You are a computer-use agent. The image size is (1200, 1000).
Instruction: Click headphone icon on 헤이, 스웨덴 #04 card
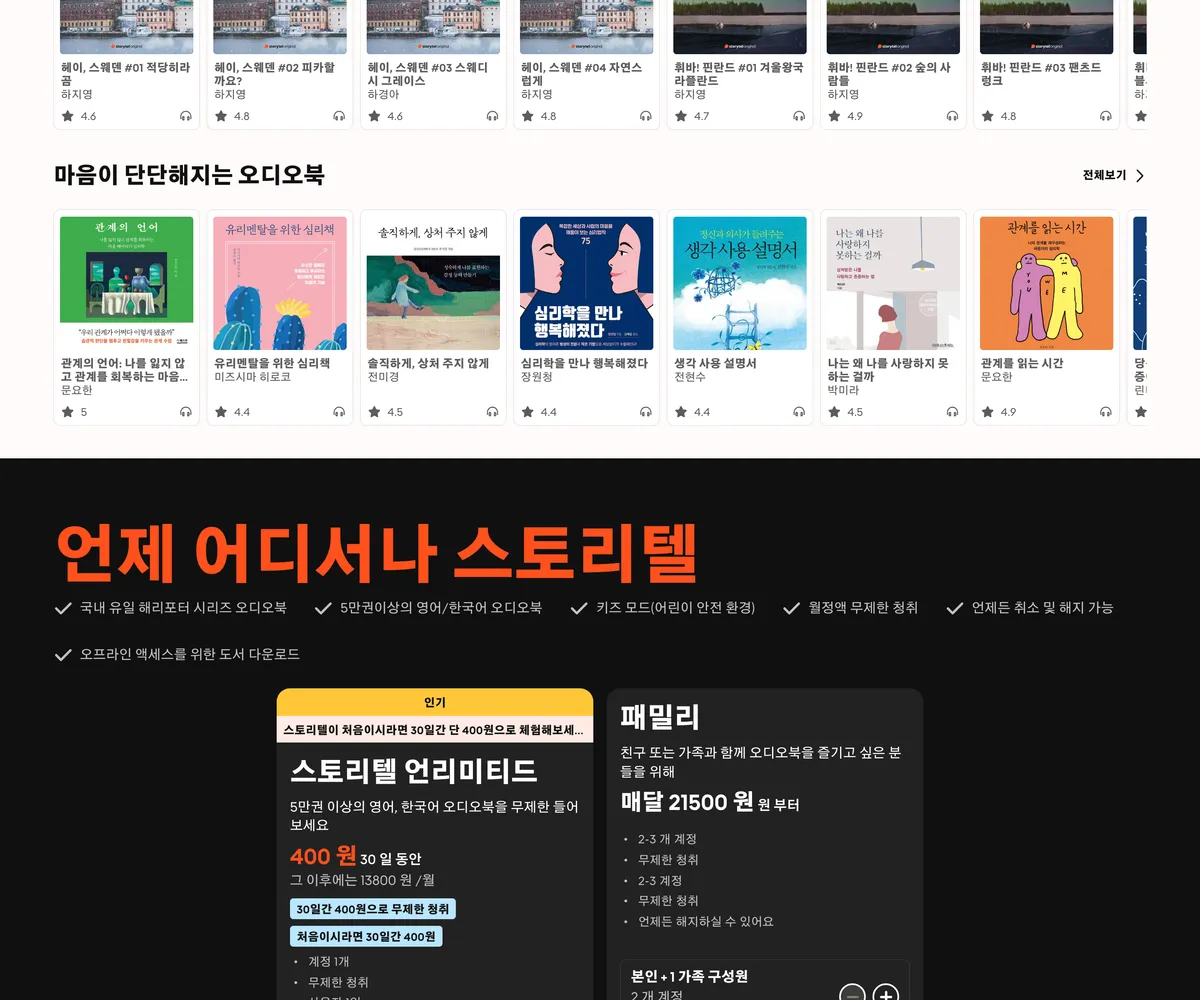pyautogui.click(x=646, y=116)
